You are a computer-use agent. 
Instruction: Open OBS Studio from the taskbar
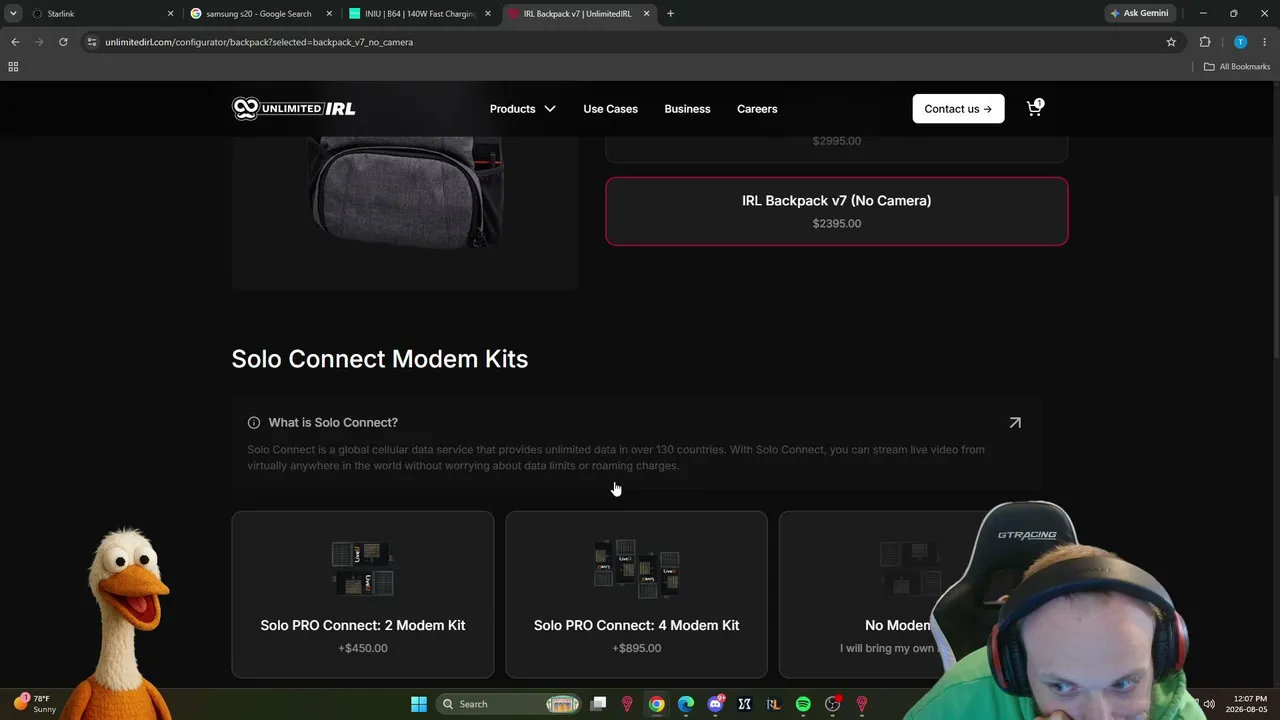pos(832,704)
